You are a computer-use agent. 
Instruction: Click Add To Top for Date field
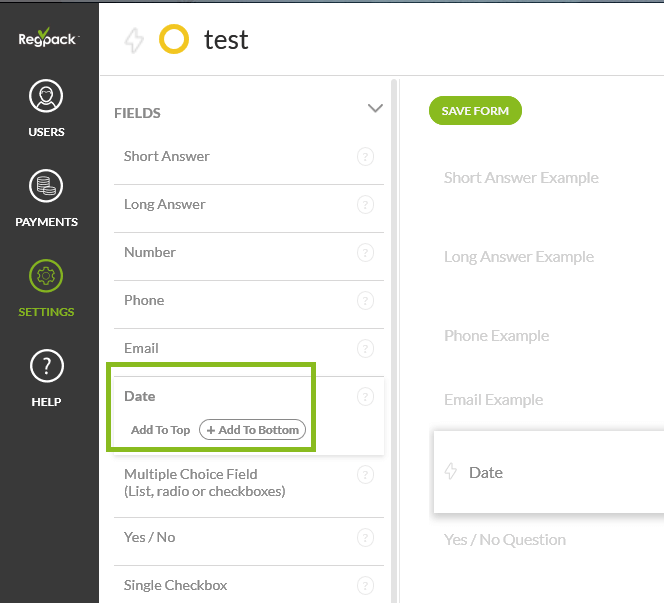[x=160, y=430]
